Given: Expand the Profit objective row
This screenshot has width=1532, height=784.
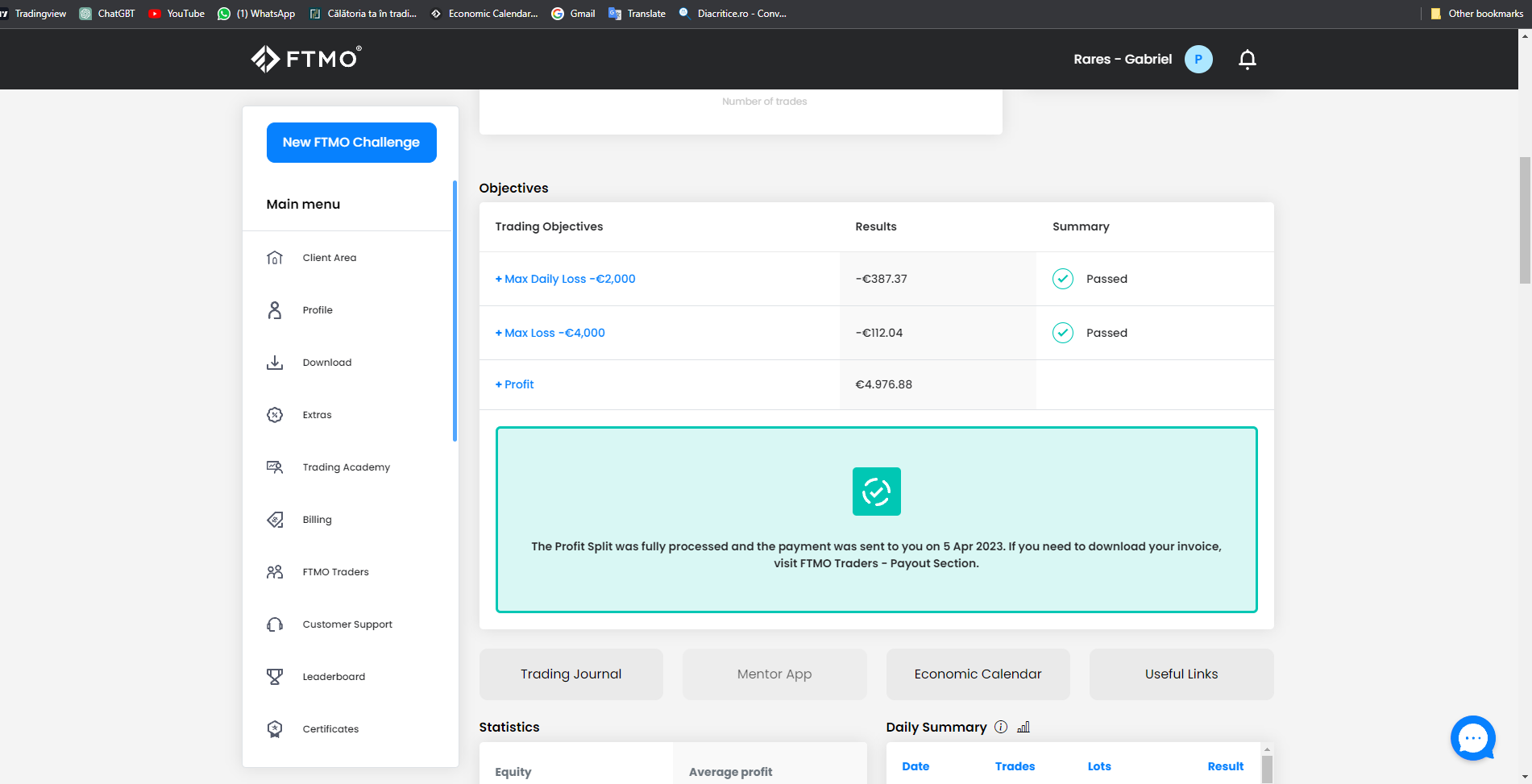Looking at the screenshot, I should coord(514,384).
